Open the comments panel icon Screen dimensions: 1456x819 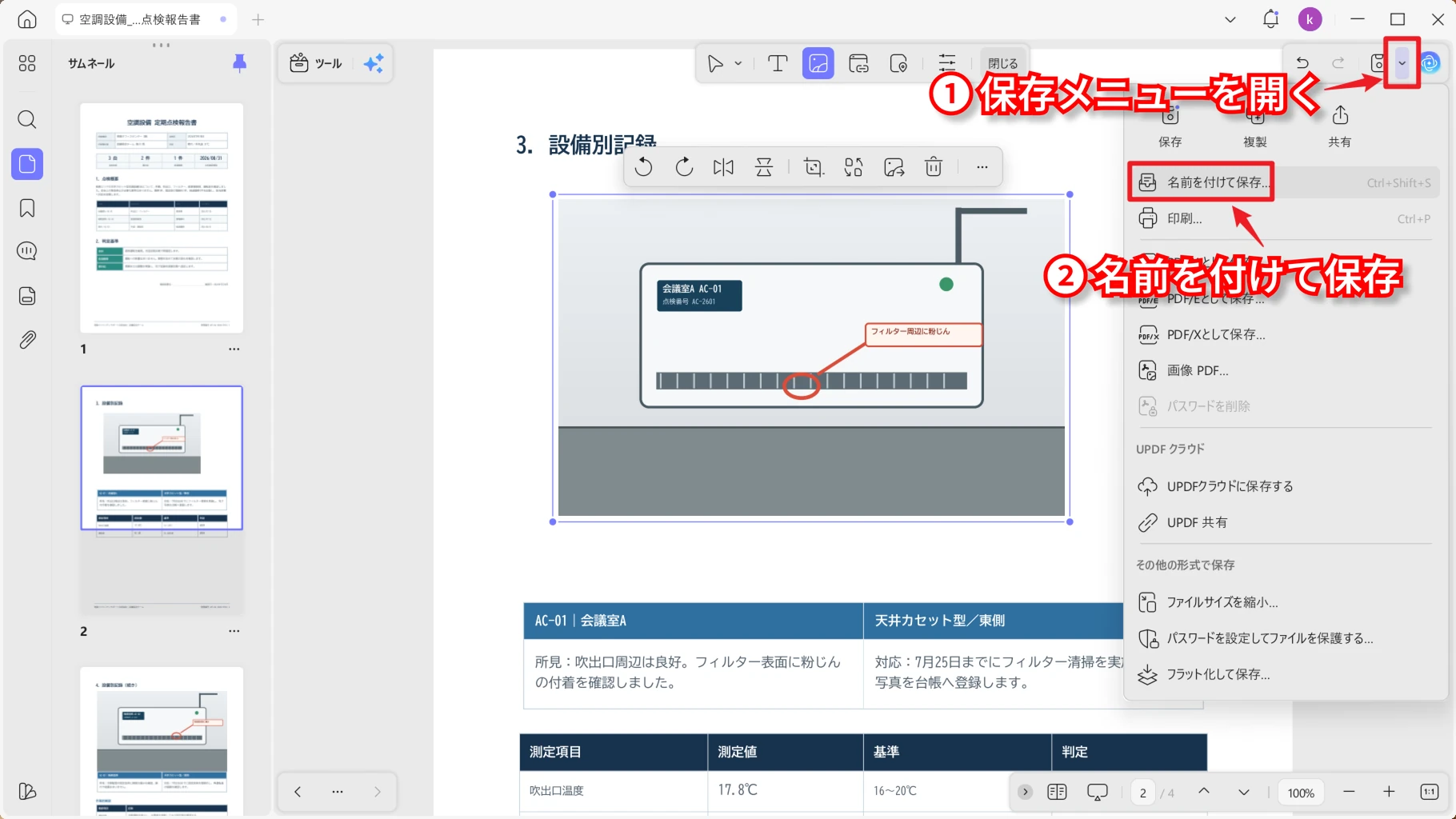(27, 251)
